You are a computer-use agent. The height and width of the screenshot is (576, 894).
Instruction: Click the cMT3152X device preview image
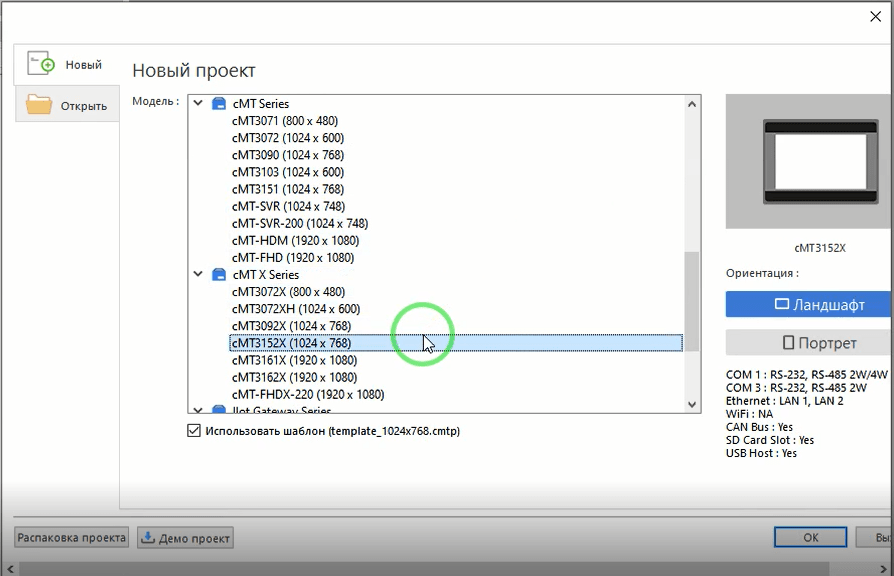tap(813, 162)
